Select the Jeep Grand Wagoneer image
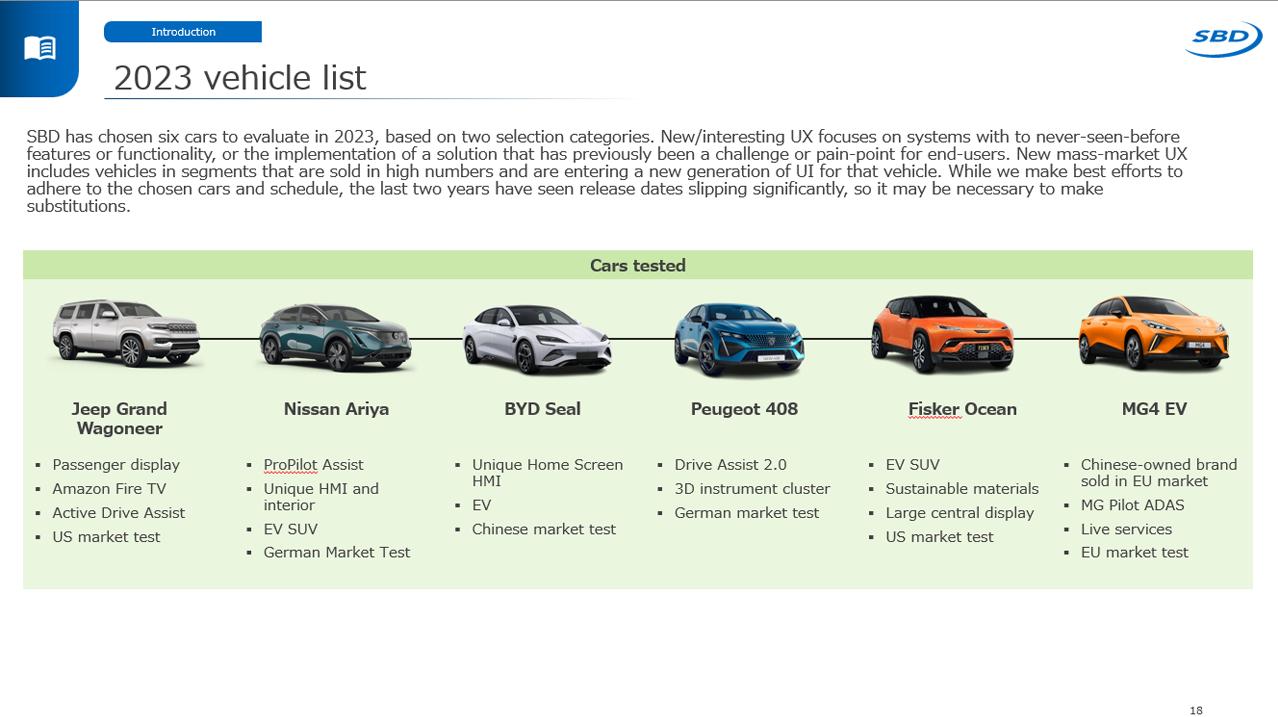 (127, 332)
